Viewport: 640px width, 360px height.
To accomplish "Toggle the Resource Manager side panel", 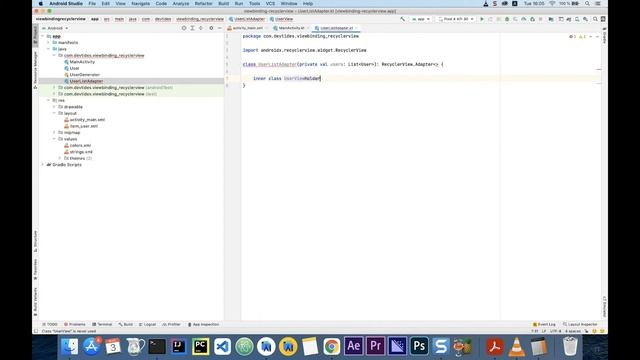I will [36, 70].
